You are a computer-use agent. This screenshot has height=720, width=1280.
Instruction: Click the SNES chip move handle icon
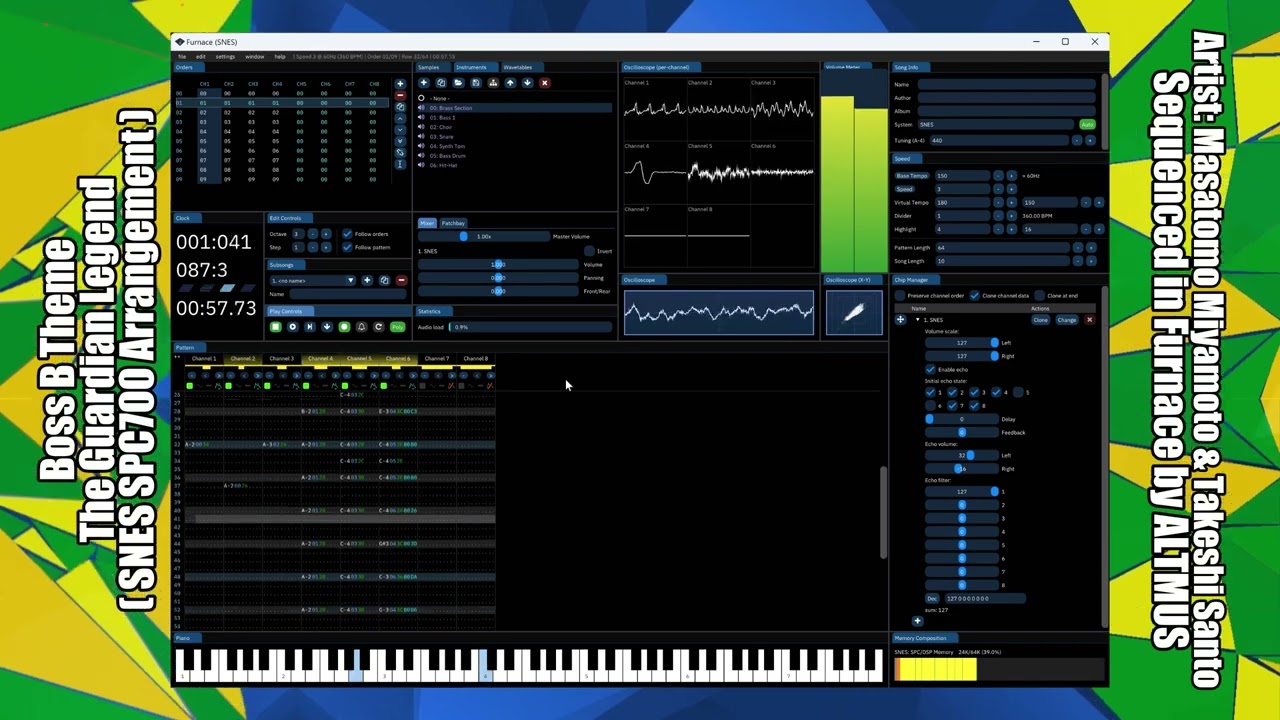click(900, 320)
